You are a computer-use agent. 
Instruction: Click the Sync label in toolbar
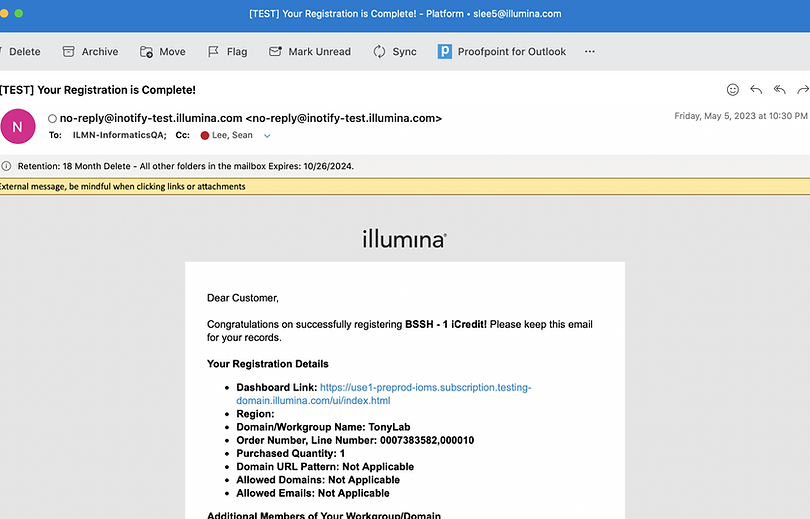pyautogui.click(x=404, y=52)
